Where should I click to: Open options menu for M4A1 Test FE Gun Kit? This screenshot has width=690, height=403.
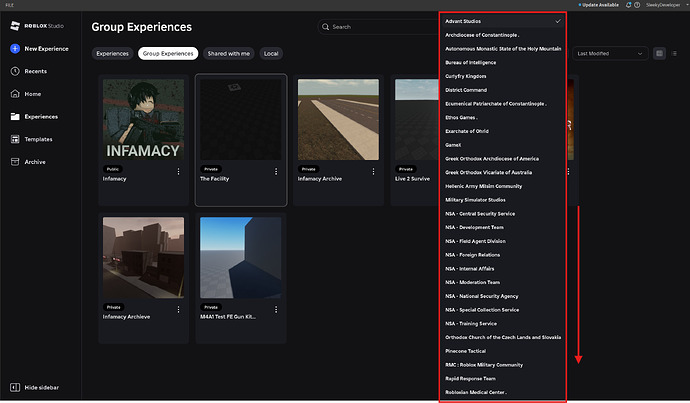pyautogui.click(x=276, y=310)
